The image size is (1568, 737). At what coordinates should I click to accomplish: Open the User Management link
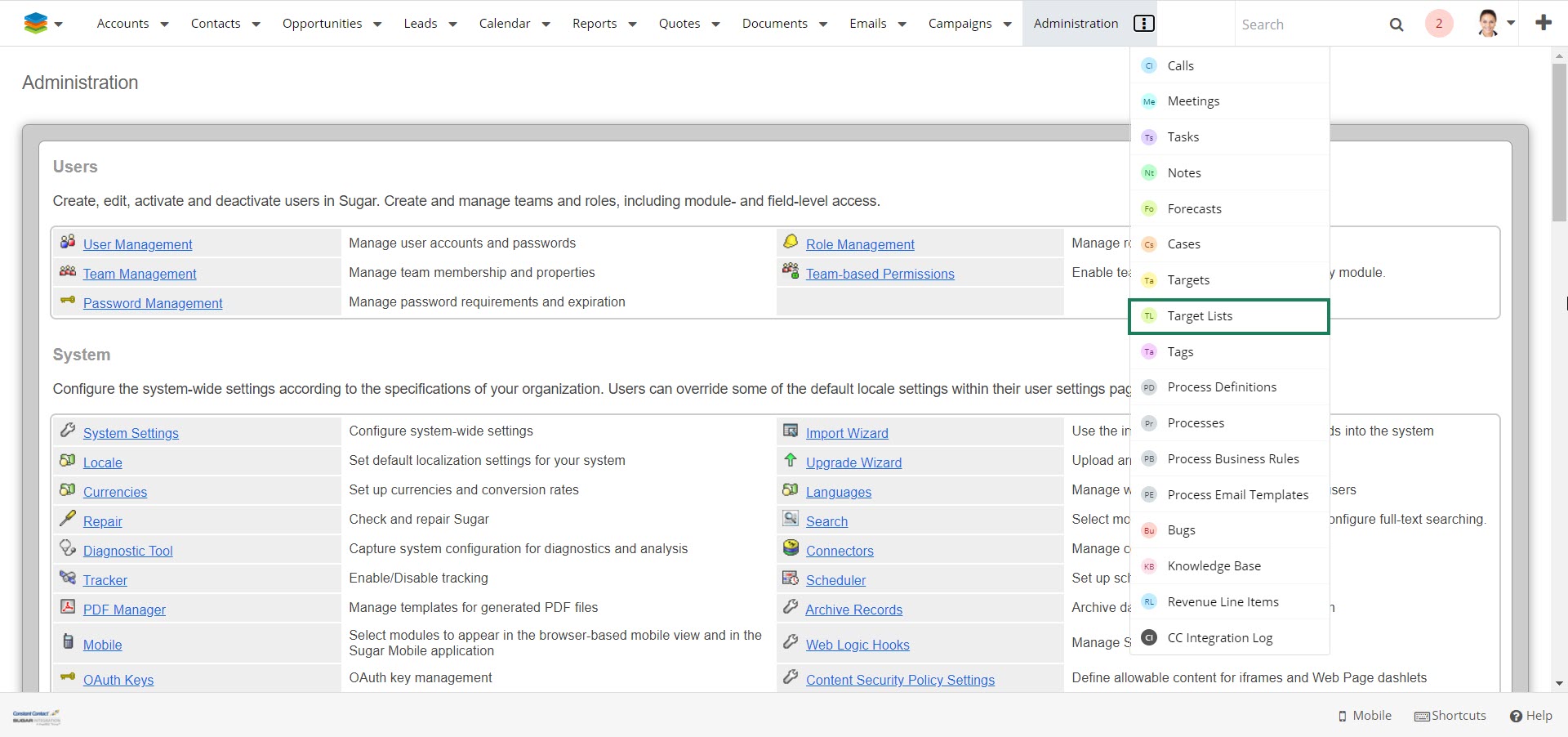point(137,244)
